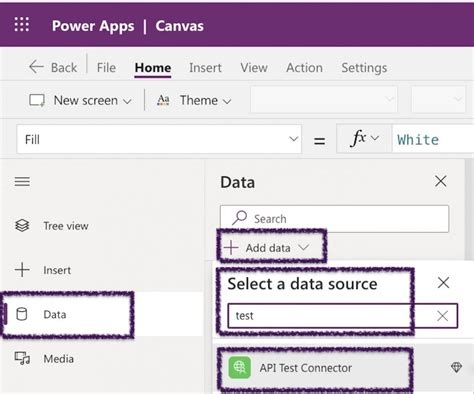
Task: Open the disabled size dropdown in toolbar
Action: click(438, 99)
